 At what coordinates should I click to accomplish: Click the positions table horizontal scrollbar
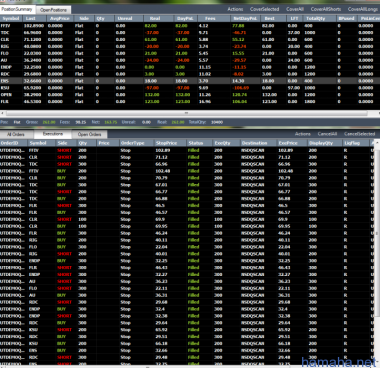click(x=187, y=113)
